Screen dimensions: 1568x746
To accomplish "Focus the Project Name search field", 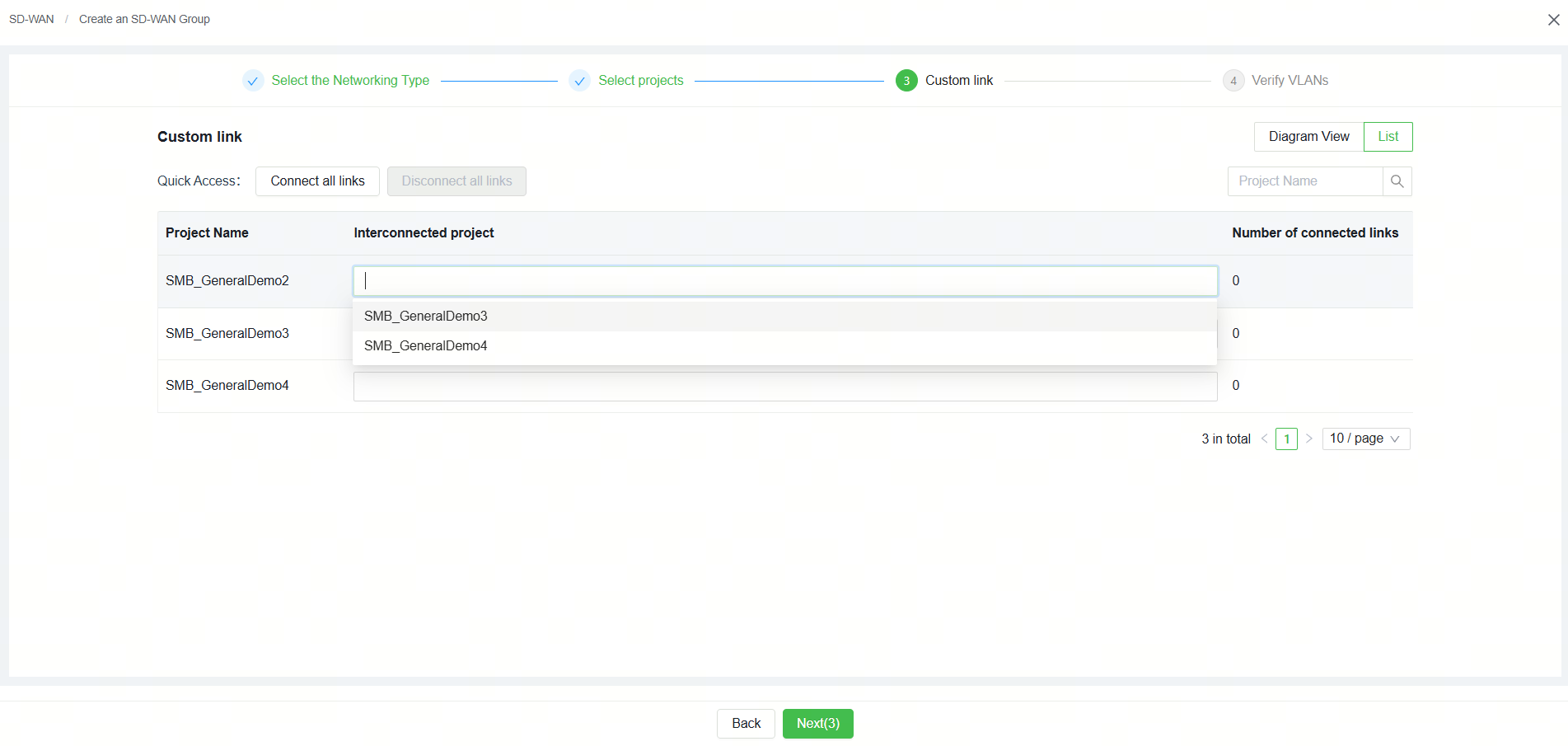I will pos(1305,181).
